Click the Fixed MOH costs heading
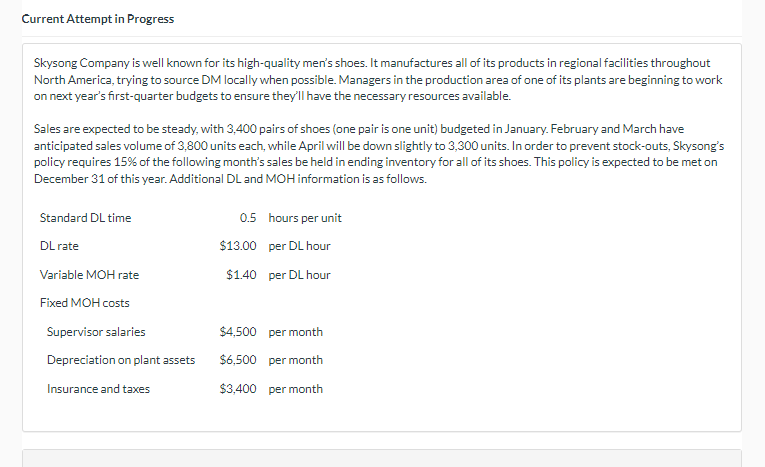 tap(84, 303)
